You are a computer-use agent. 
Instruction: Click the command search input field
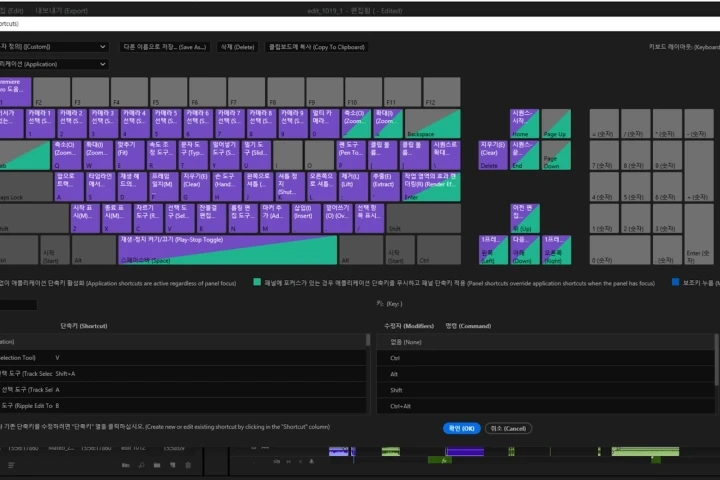click(x=18, y=305)
